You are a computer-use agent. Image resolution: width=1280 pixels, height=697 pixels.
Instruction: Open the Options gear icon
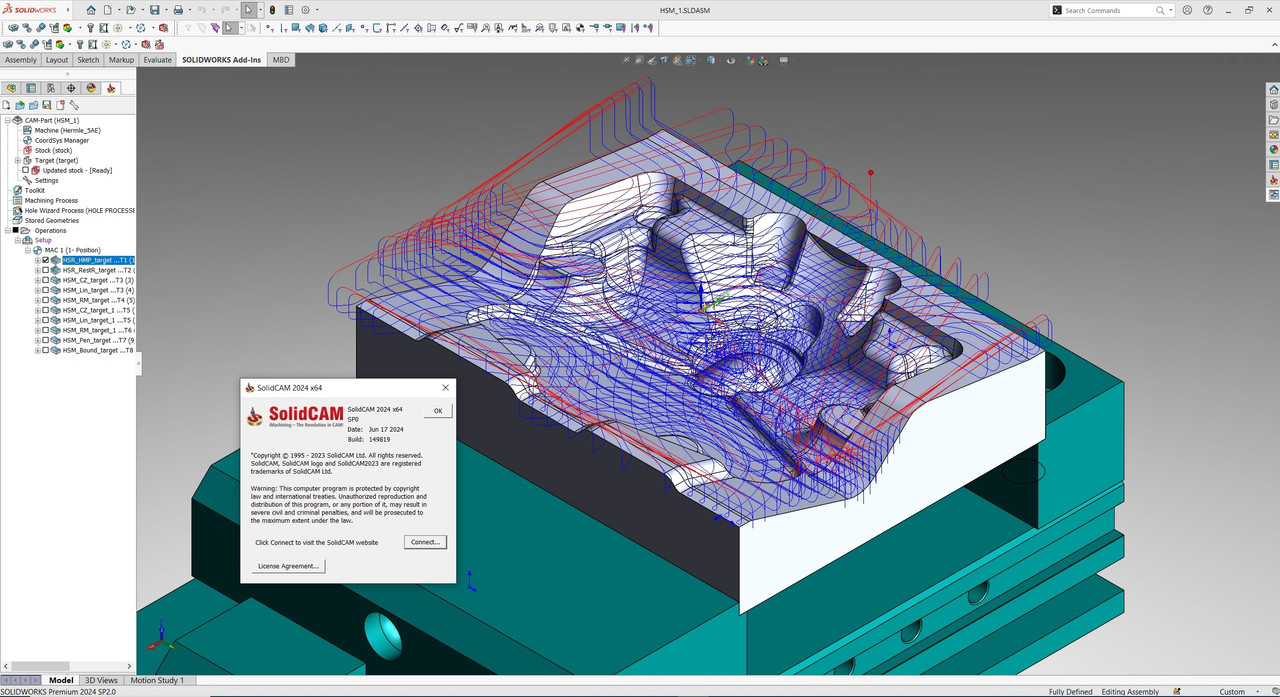(305, 10)
